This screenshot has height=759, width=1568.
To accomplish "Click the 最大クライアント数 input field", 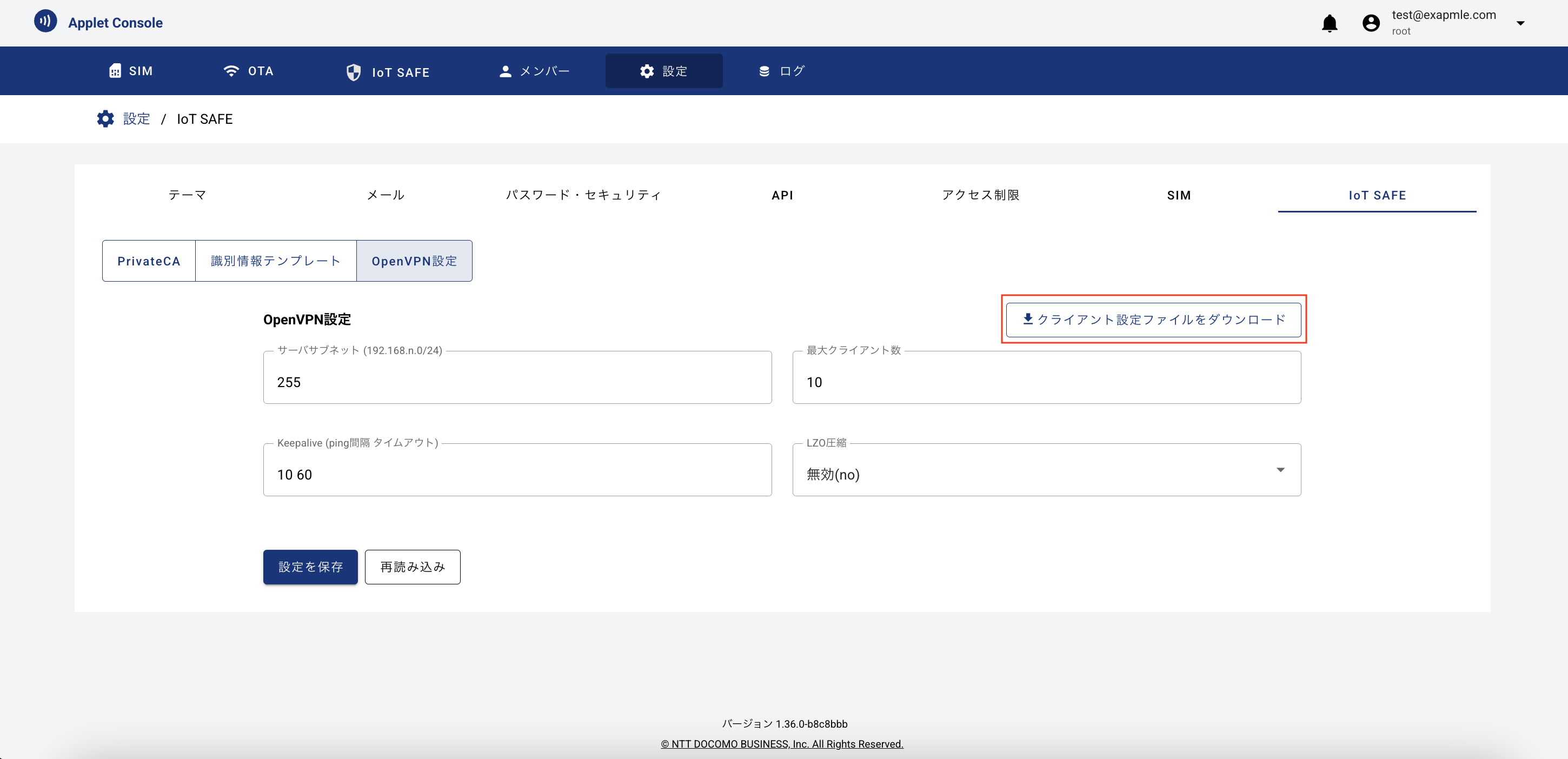I will pos(1046,377).
